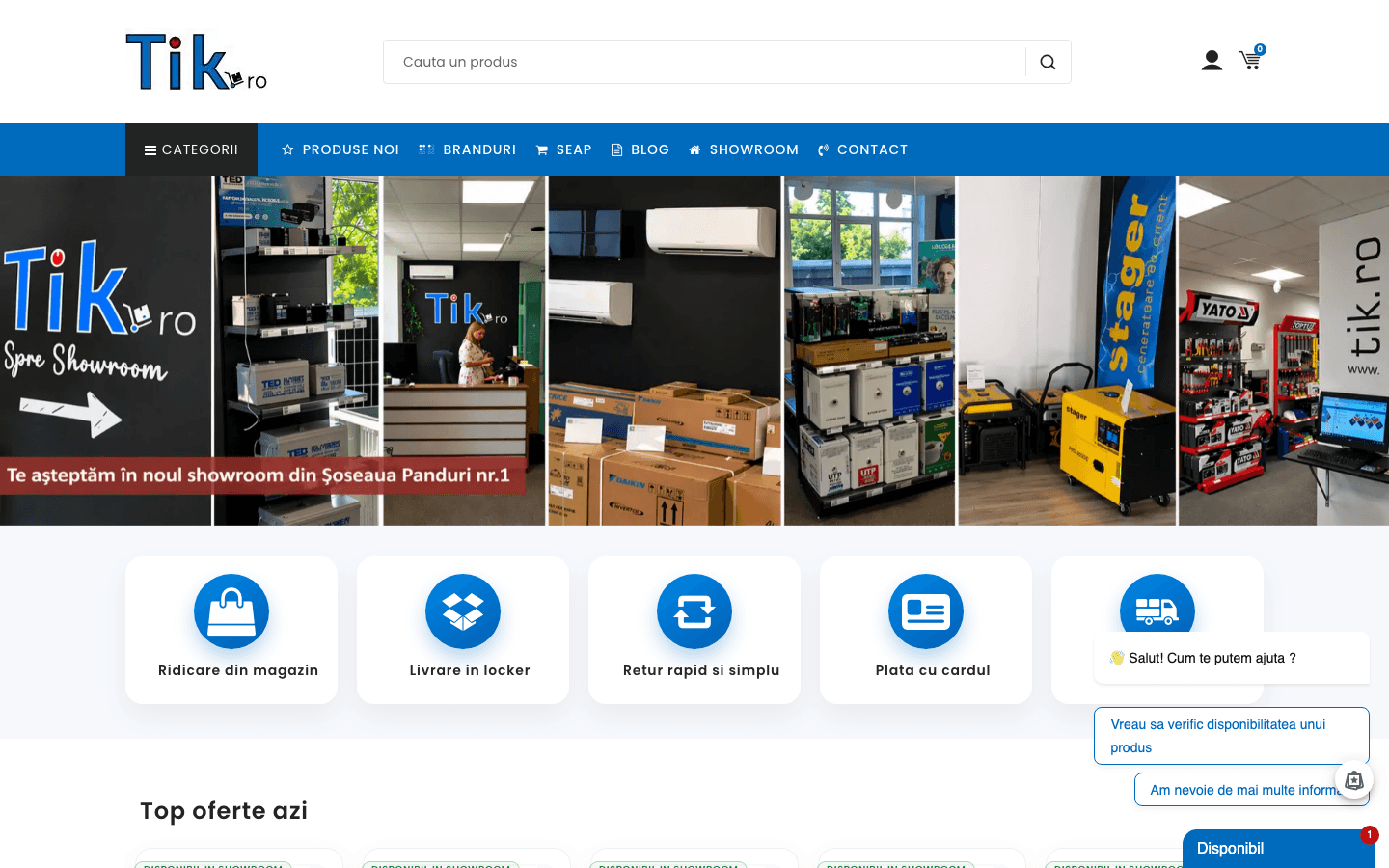Open the shopping cart icon
Screen dimensions: 1389x868
point(1251,59)
